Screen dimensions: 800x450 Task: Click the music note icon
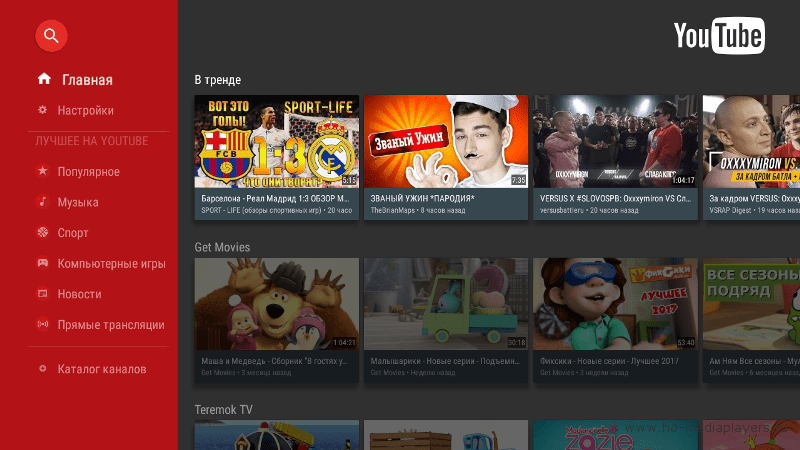pos(42,202)
